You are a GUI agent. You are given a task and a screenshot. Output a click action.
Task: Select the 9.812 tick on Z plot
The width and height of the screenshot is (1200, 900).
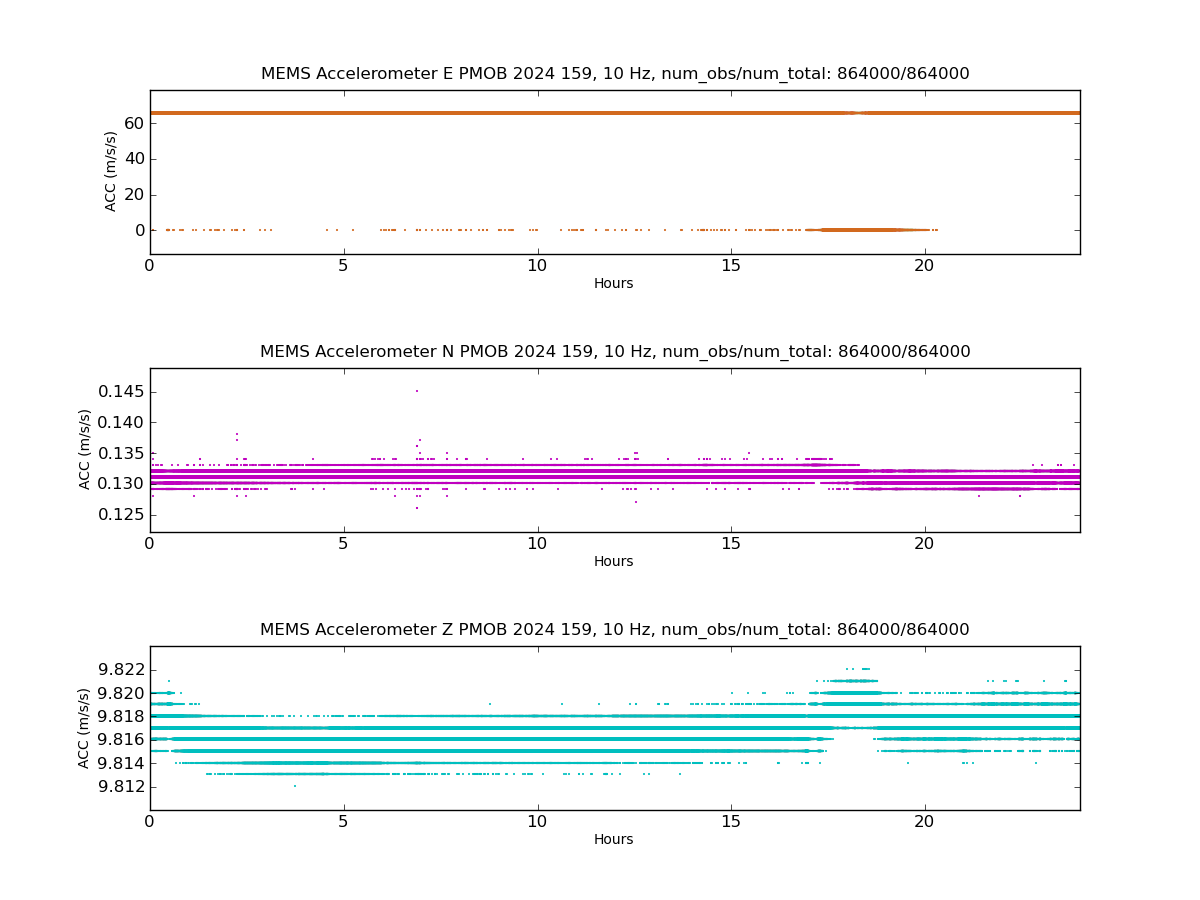(x=121, y=787)
